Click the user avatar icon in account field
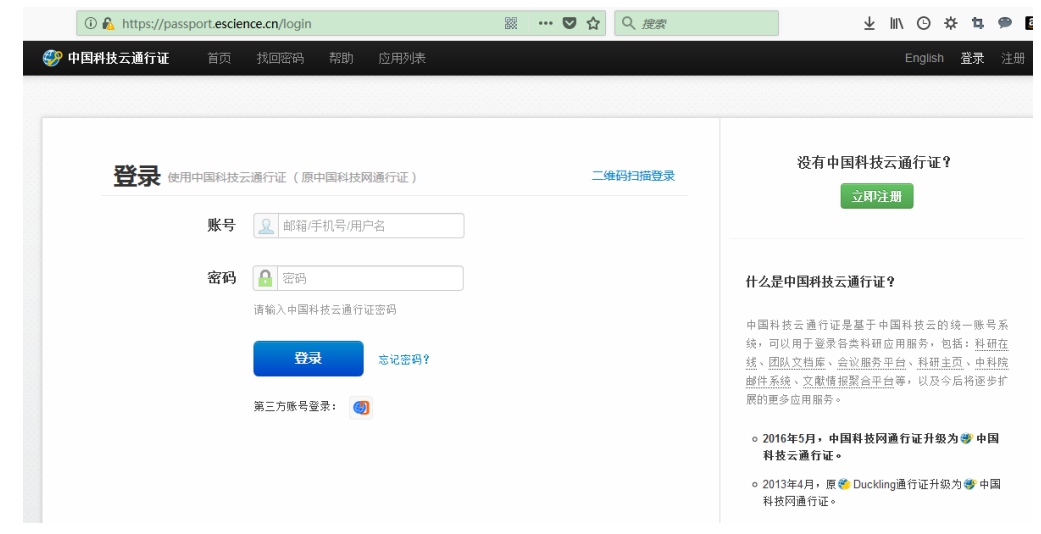 pos(266,226)
